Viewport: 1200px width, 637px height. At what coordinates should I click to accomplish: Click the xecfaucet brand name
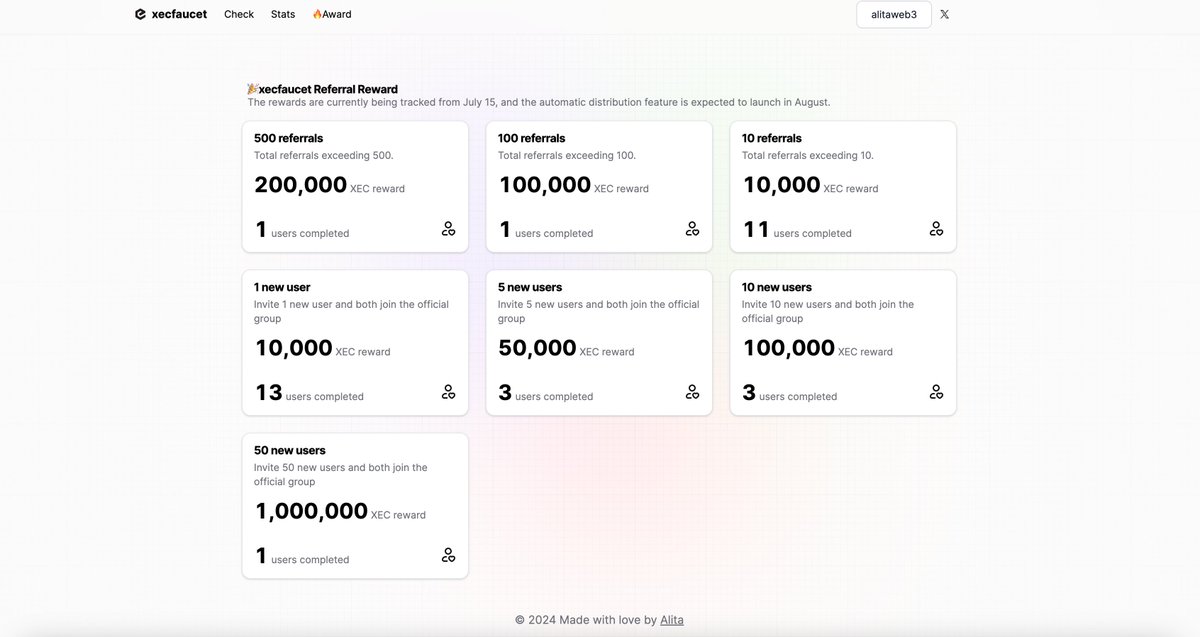click(179, 14)
